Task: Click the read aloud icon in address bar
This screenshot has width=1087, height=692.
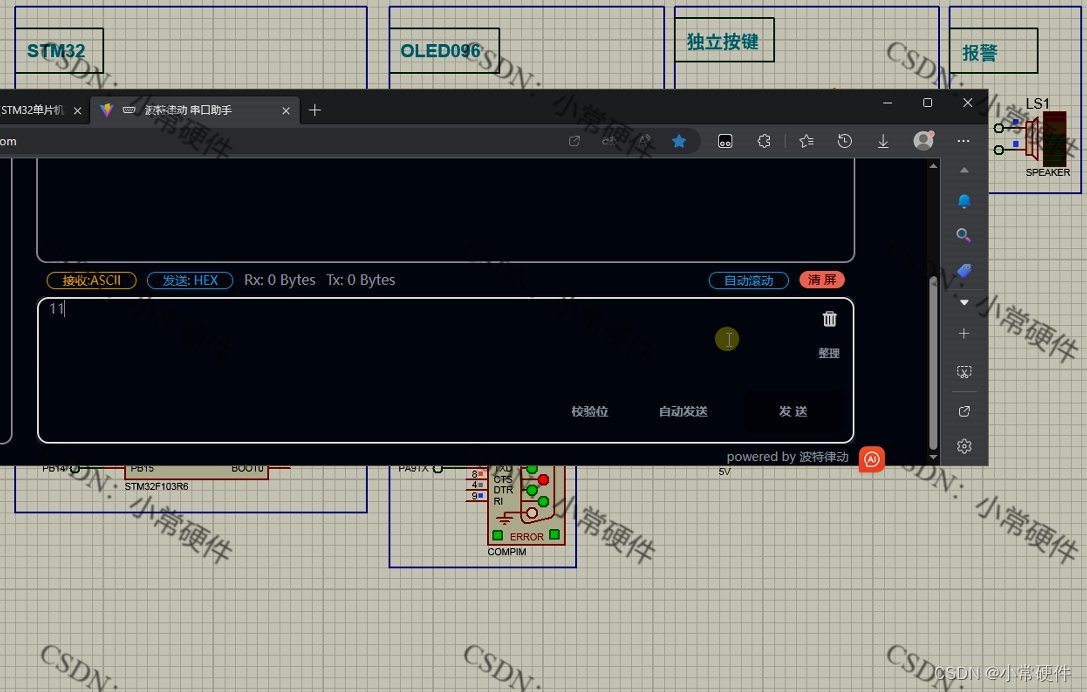Action: [644, 141]
